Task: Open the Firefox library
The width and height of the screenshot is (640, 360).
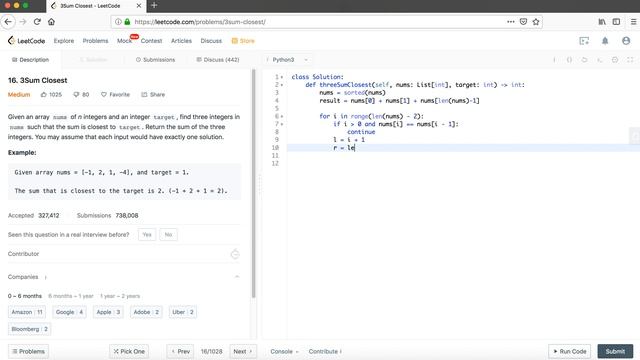Action: click(x=602, y=22)
